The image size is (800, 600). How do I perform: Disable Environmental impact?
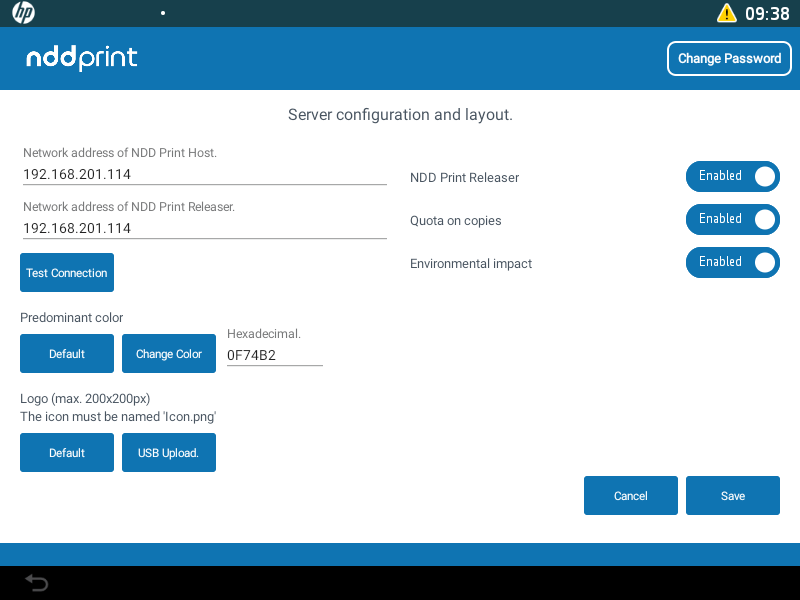[732, 262]
